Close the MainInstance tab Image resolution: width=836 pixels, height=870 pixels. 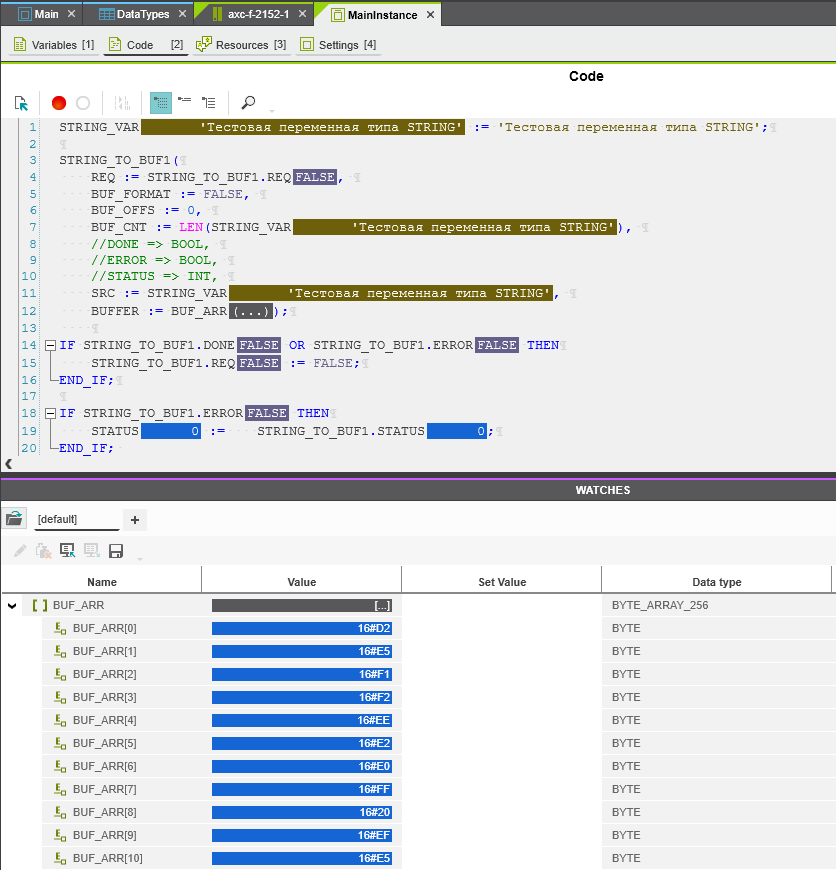(430, 15)
